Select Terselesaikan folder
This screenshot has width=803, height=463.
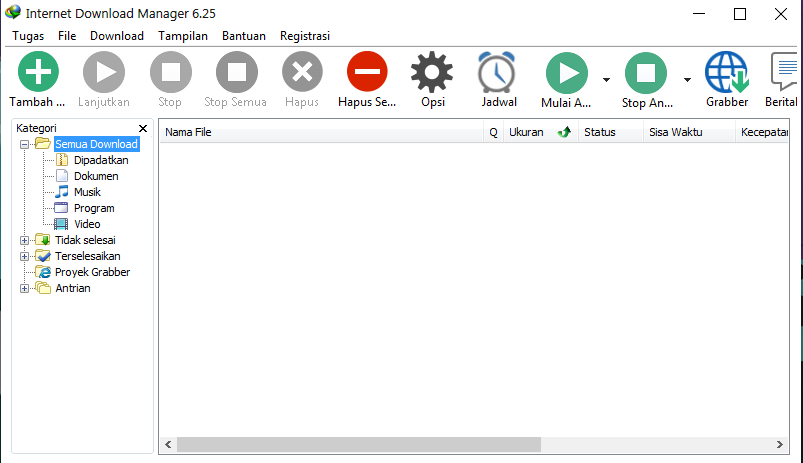tap(88, 256)
